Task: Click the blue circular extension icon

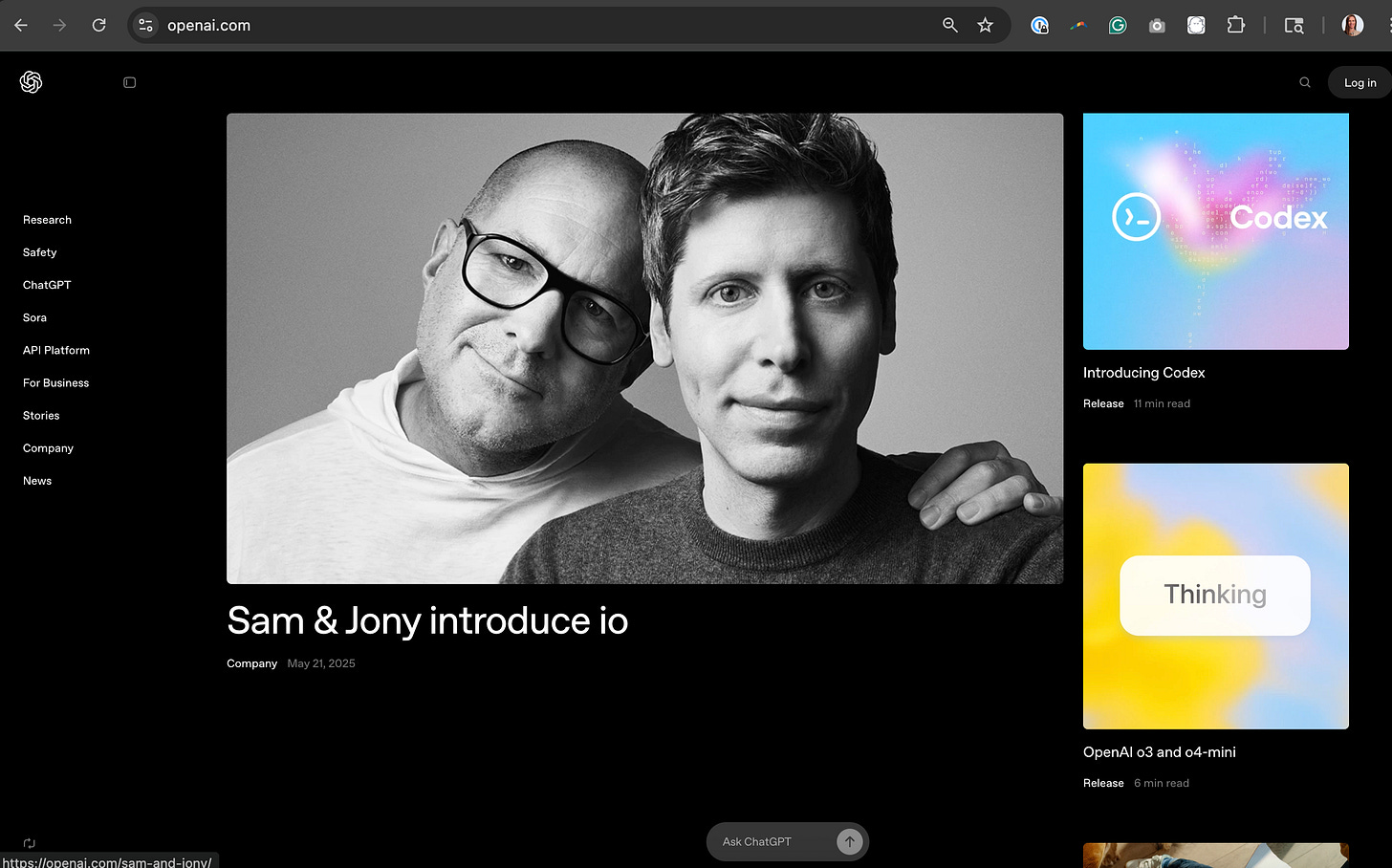Action: coord(1039,26)
